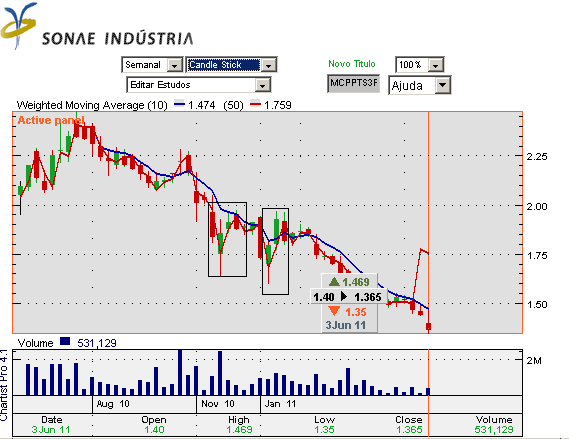Click the 3Jun 11 tooltip date
Viewport: 569px width, 439px height.
345,325
